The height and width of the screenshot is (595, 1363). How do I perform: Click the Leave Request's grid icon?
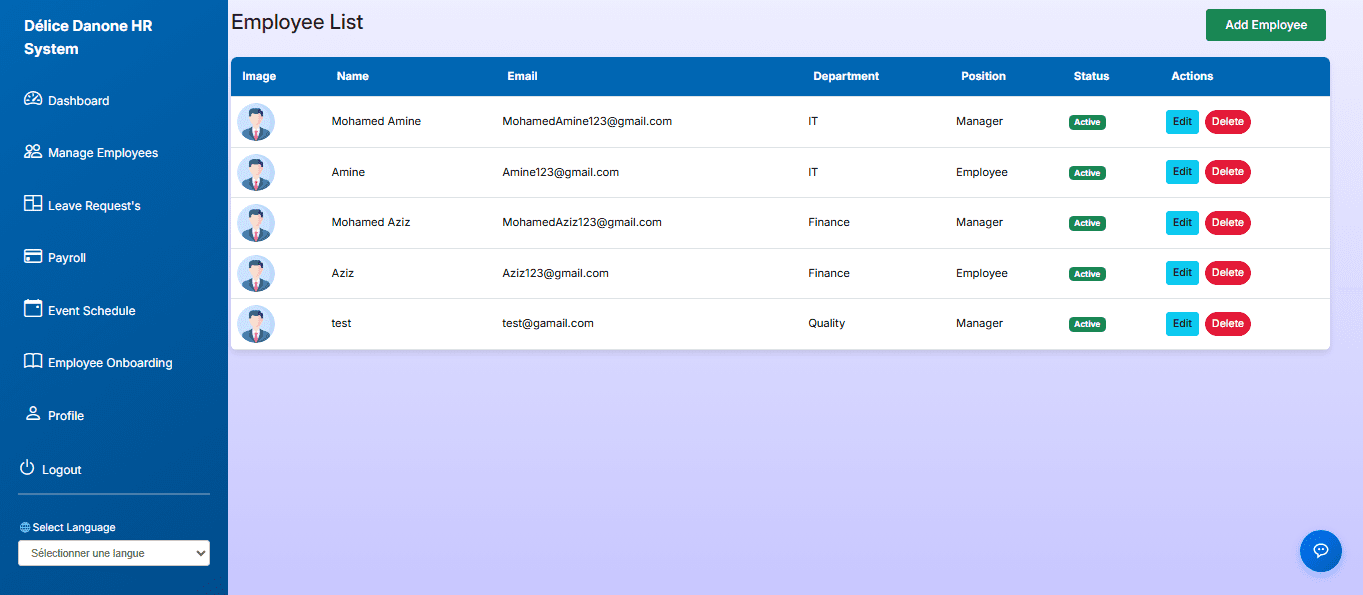[33, 204]
